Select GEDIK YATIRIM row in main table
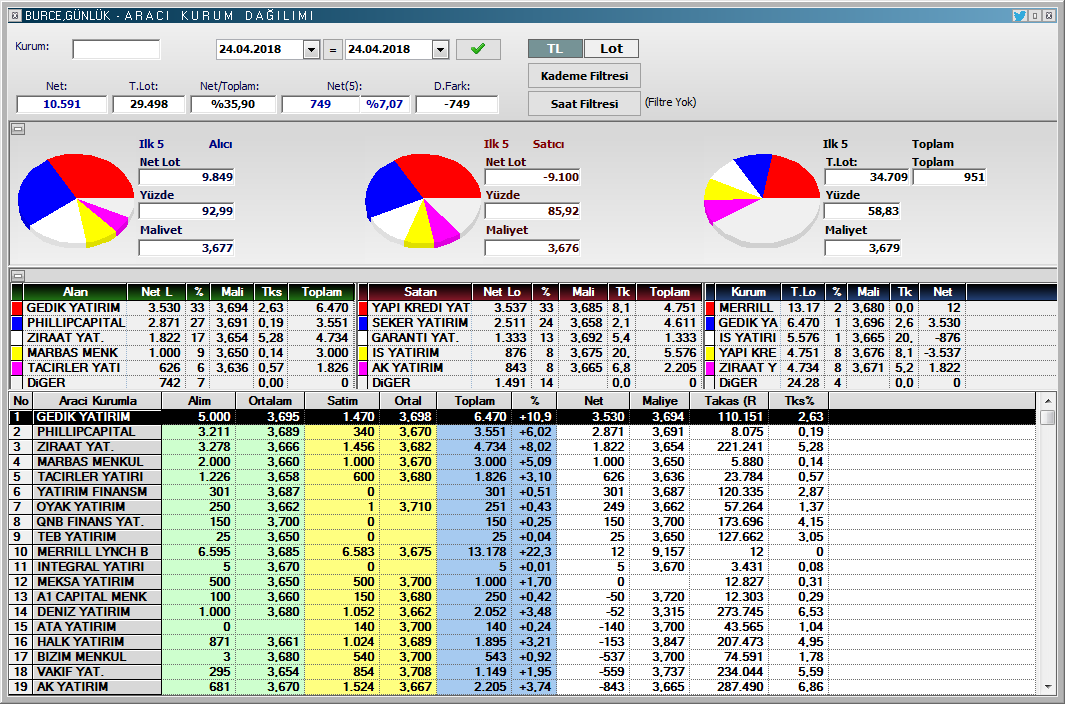 click(522, 417)
